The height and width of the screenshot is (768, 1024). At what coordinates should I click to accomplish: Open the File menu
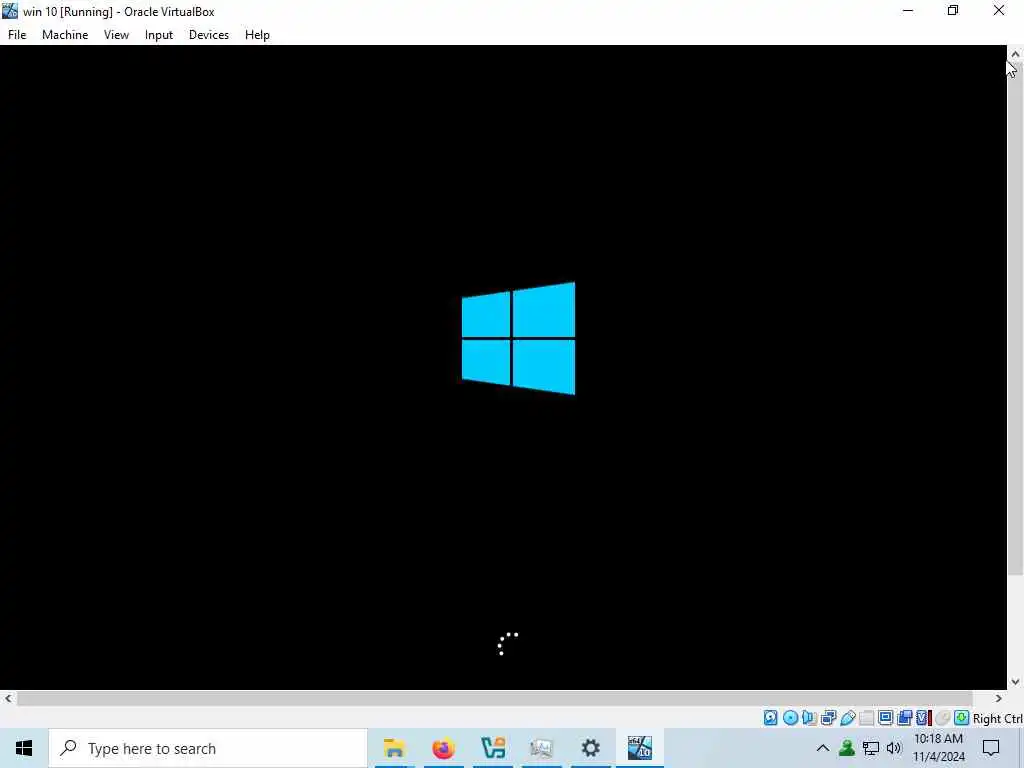click(x=17, y=35)
